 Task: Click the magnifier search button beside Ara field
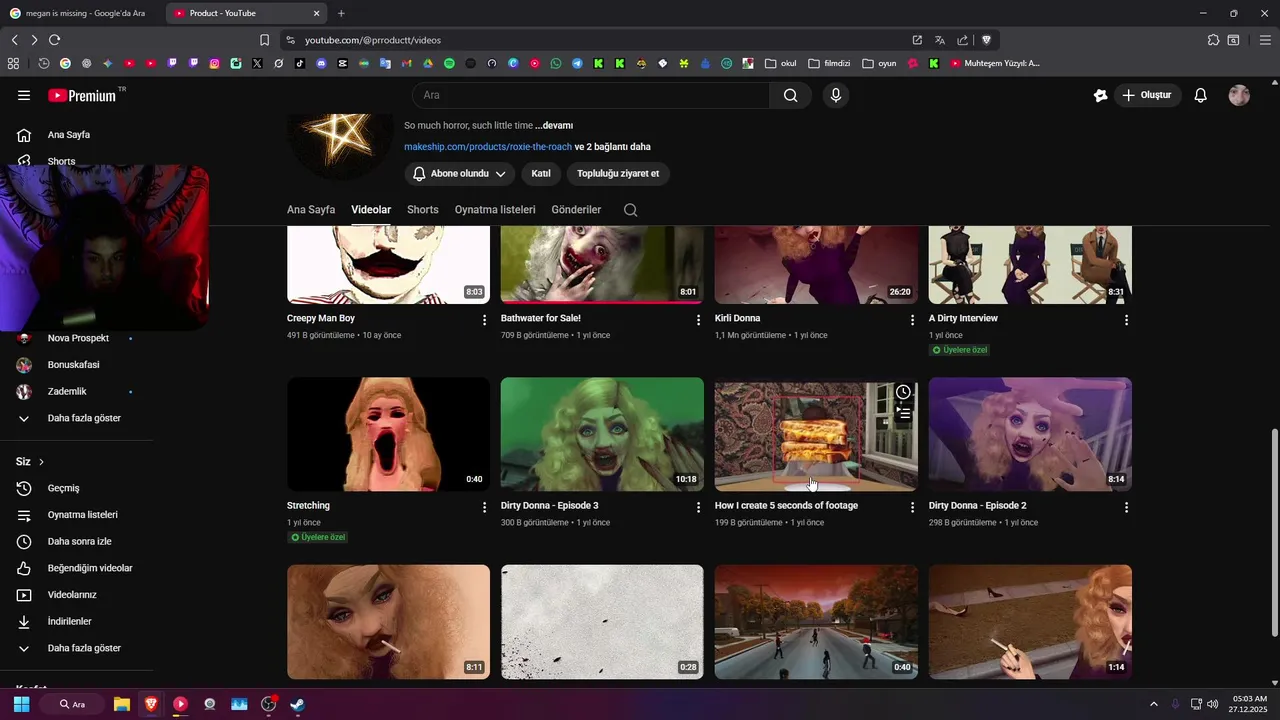(791, 95)
